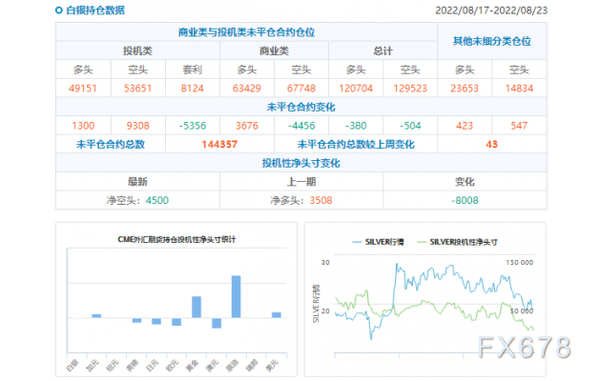Click the 商业类 column group header
This screenshot has height=381, width=600.
click(274, 51)
